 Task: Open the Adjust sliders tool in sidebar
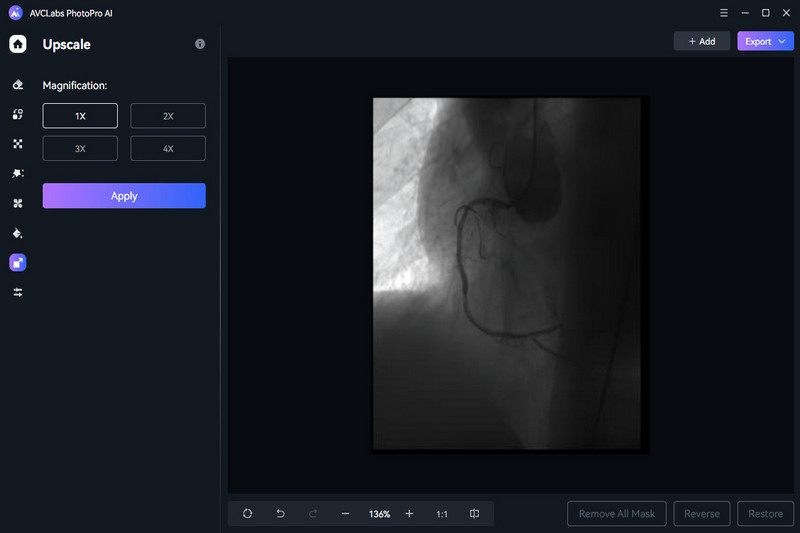coord(18,292)
